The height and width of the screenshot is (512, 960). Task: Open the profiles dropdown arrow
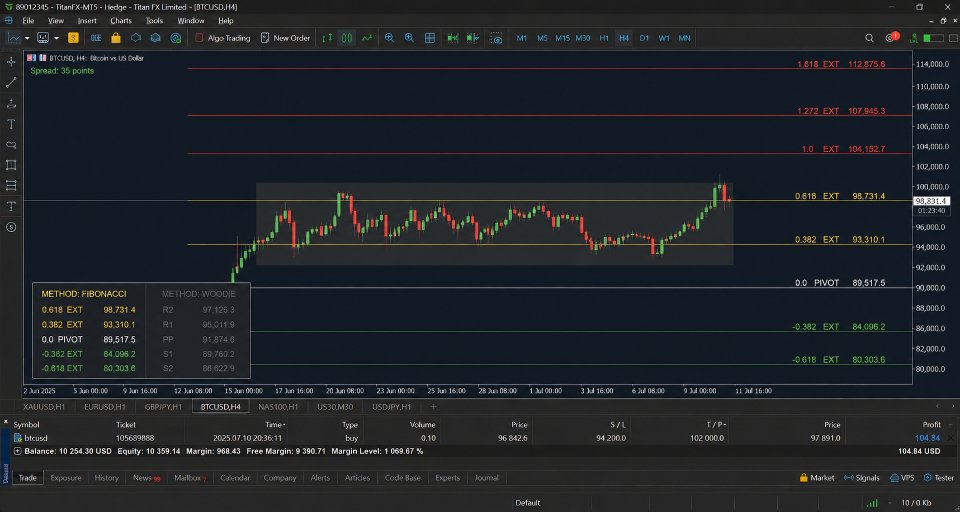56,38
